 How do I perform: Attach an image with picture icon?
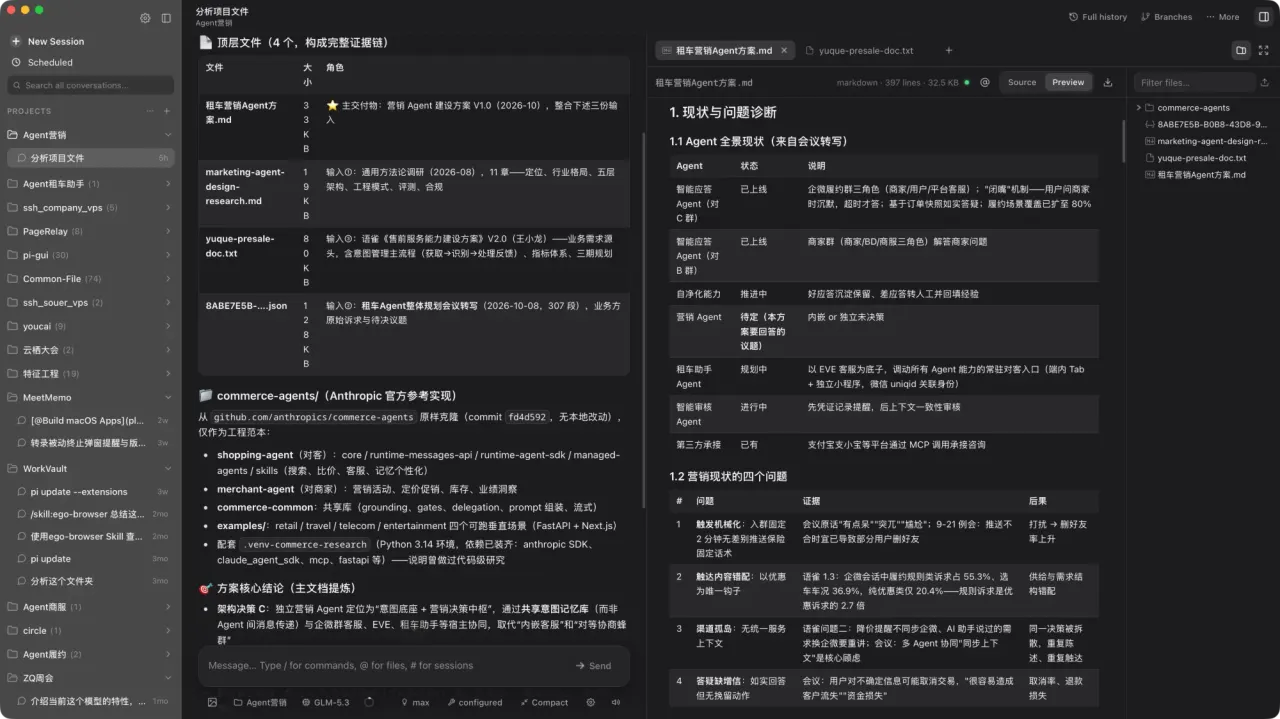tap(212, 702)
